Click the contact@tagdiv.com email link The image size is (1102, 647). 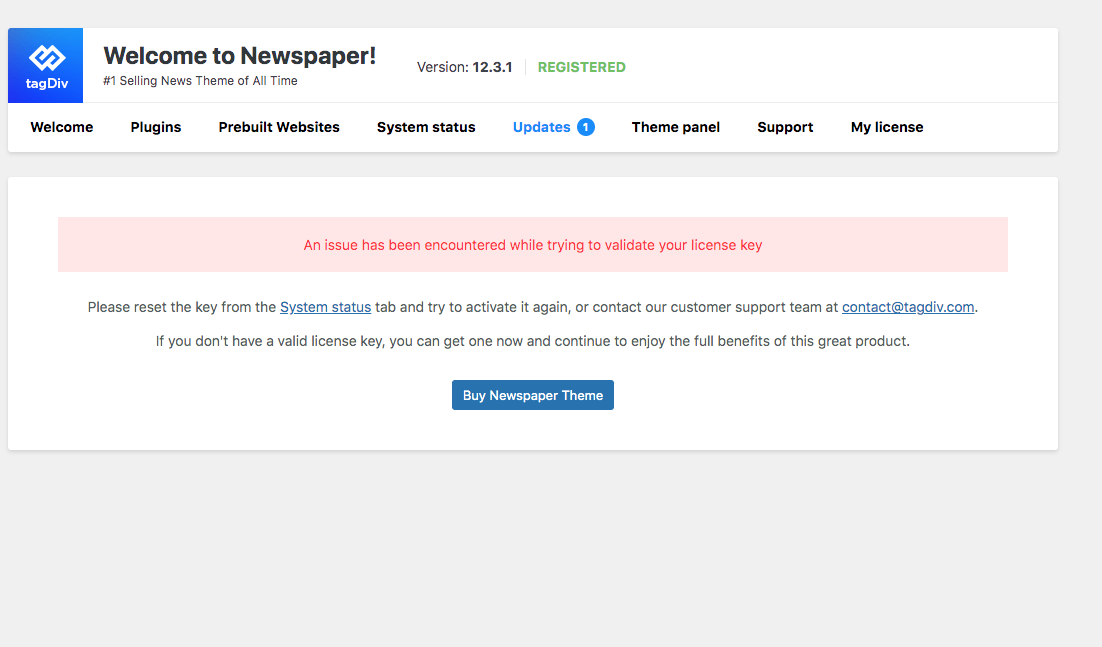908,307
